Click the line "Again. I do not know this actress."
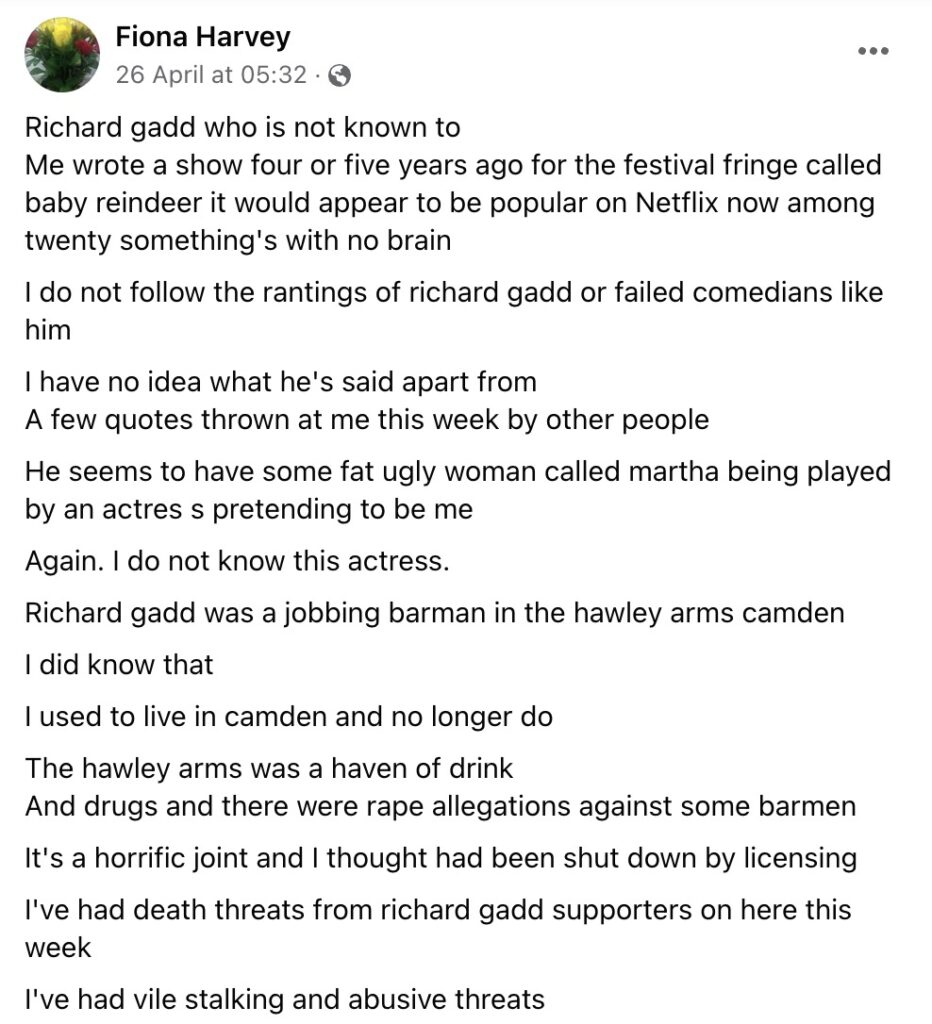The width and height of the screenshot is (932, 1024). 237,561
